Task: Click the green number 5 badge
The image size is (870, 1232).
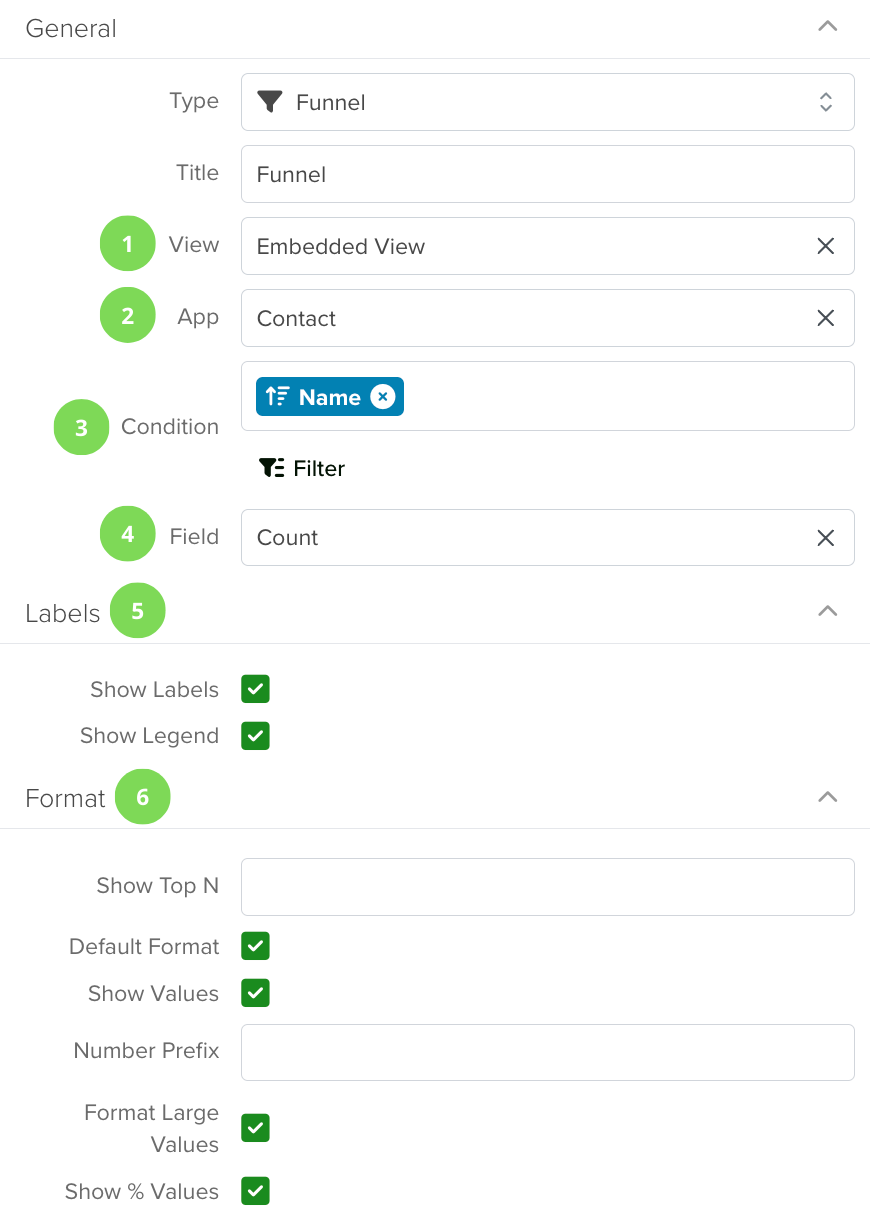Action: tap(138, 611)
